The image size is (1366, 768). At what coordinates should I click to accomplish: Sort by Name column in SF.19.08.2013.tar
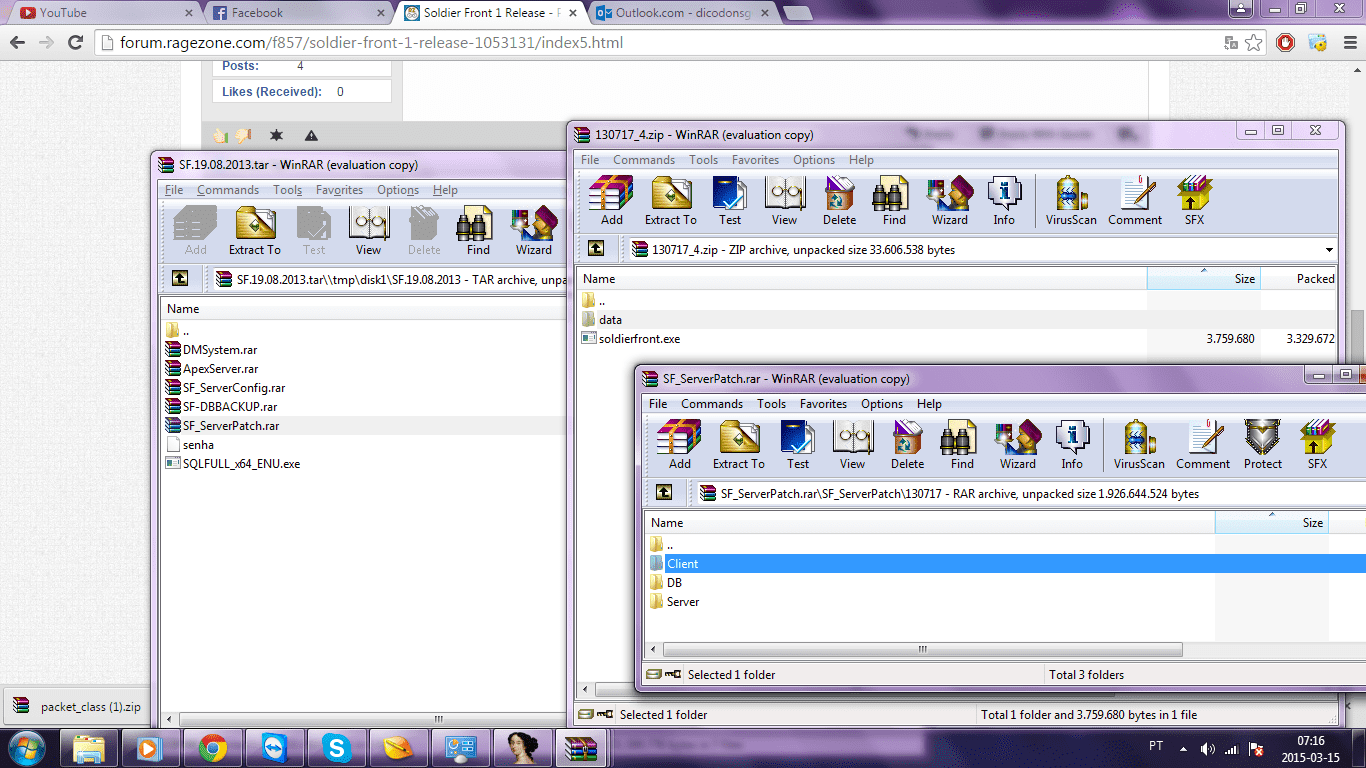pyautogui.click(x=362, y=309)
